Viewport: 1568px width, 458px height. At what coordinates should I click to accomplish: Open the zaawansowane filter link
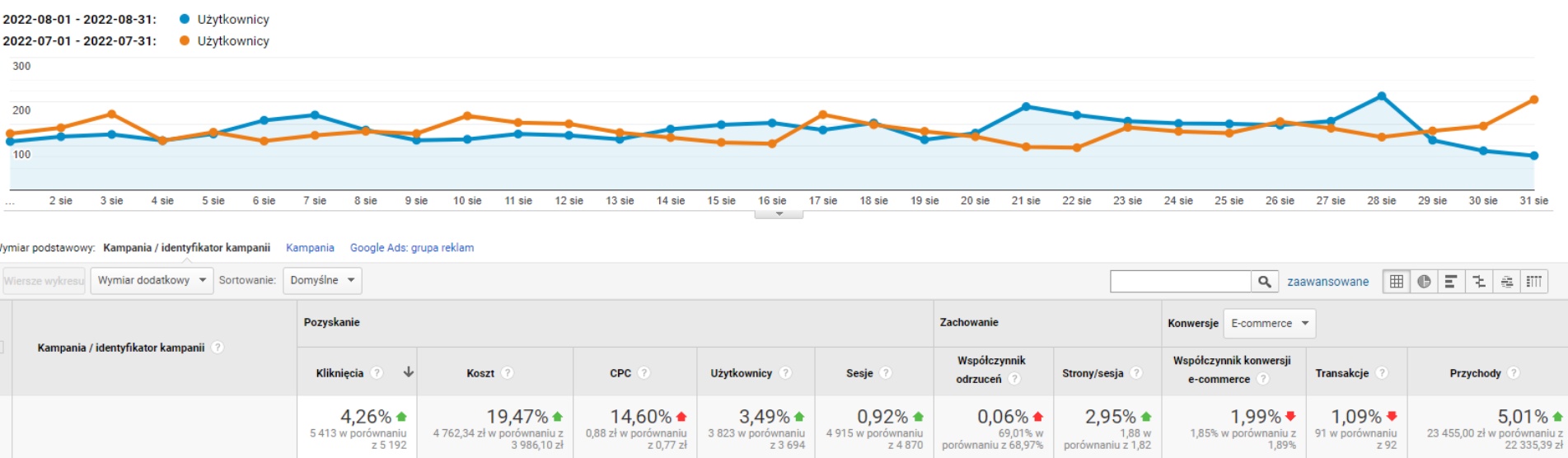pos(1327,282)
